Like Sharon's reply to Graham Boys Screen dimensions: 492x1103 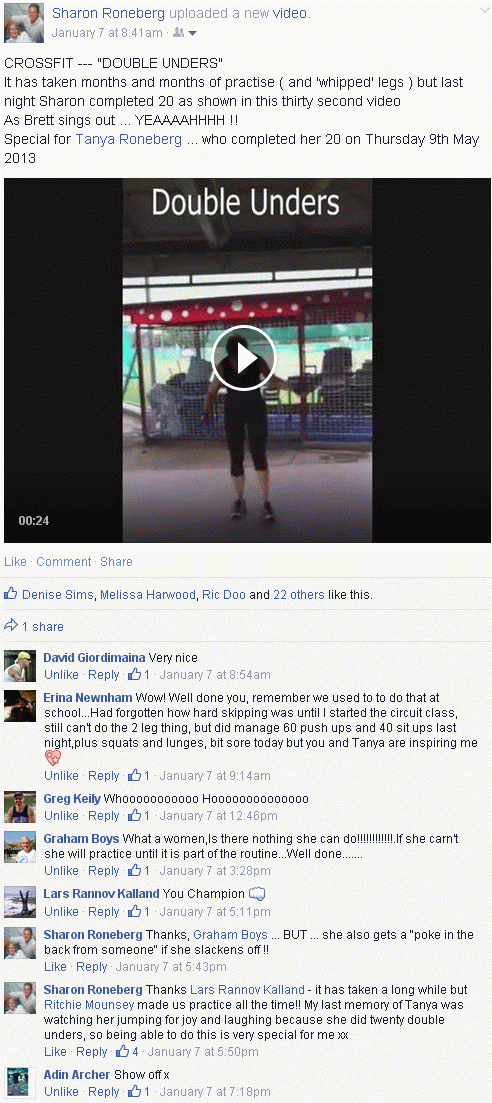click(x=55, y=966)
